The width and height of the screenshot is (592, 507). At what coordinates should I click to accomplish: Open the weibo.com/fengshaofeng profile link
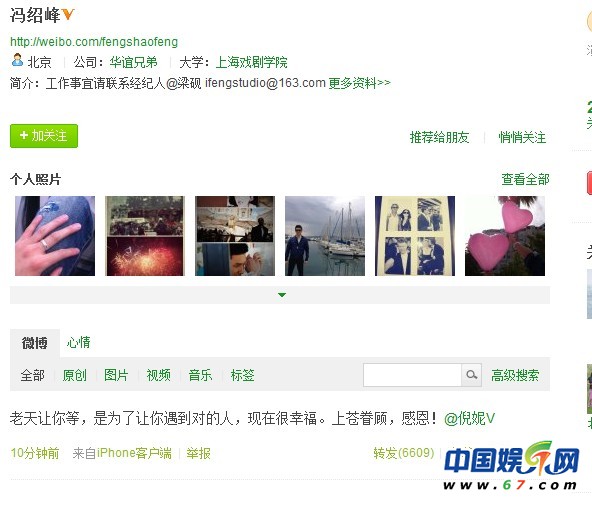point(94,42)
